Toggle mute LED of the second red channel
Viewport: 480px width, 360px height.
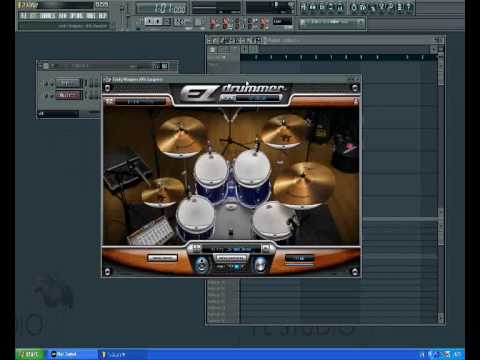coord(47,96)
